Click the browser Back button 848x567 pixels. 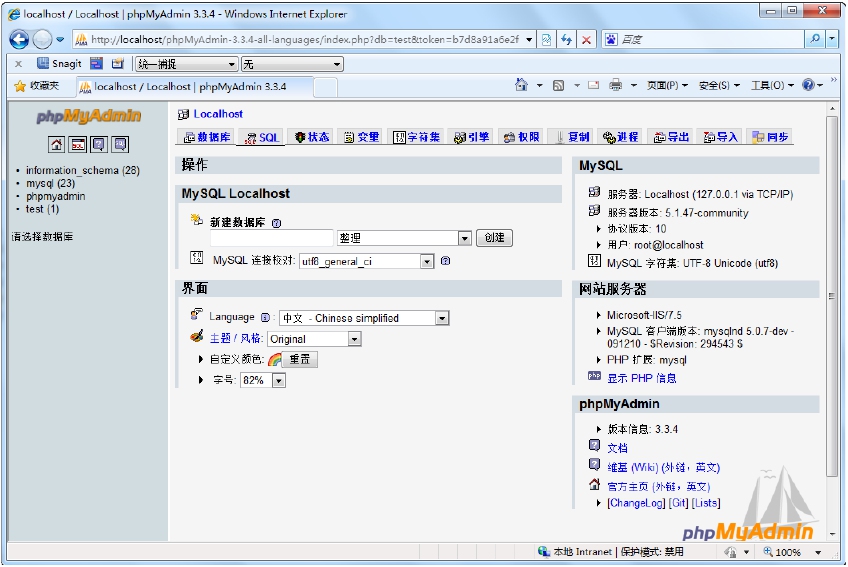pos(19,39)
